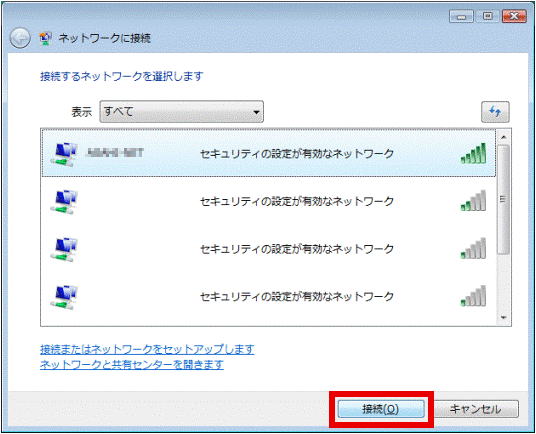Open ネットワークと共有センターを開きます link

(132, 364)
